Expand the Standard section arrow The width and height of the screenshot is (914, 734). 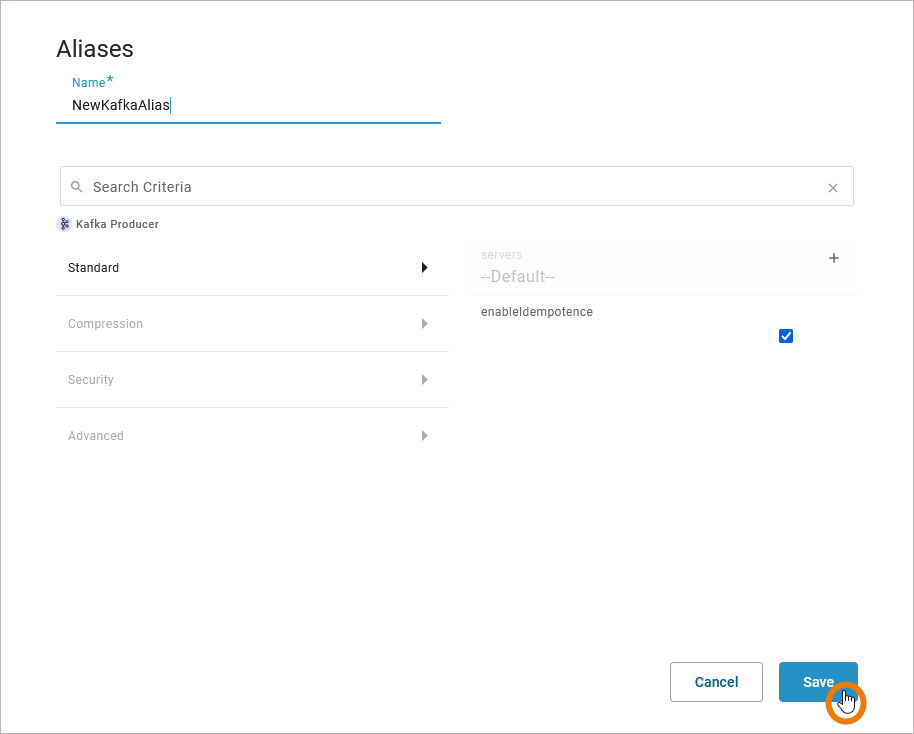click(x=425, y=268)
